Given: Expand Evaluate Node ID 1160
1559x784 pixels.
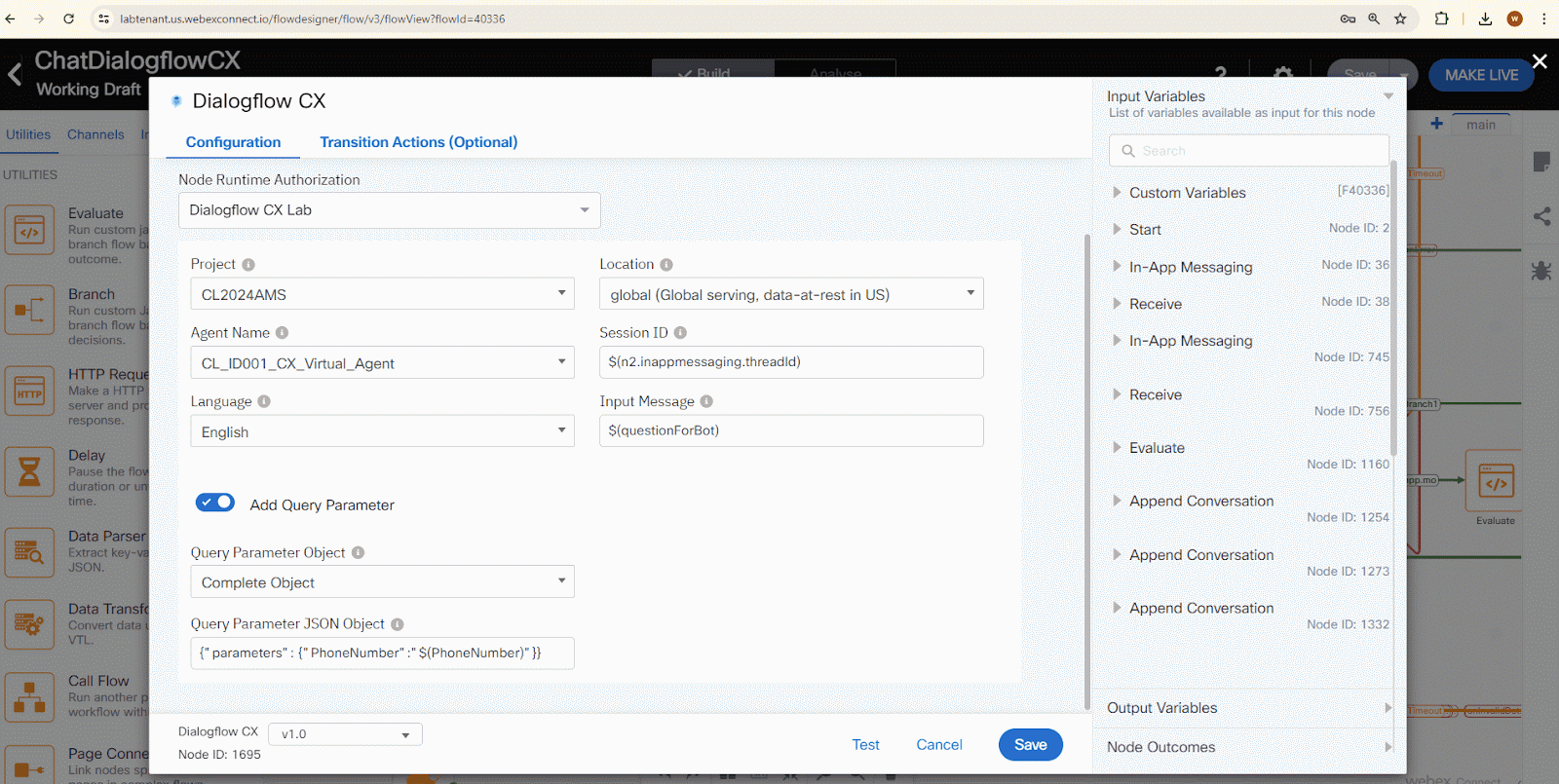Looking at the screenshot, I should 1117,448.
